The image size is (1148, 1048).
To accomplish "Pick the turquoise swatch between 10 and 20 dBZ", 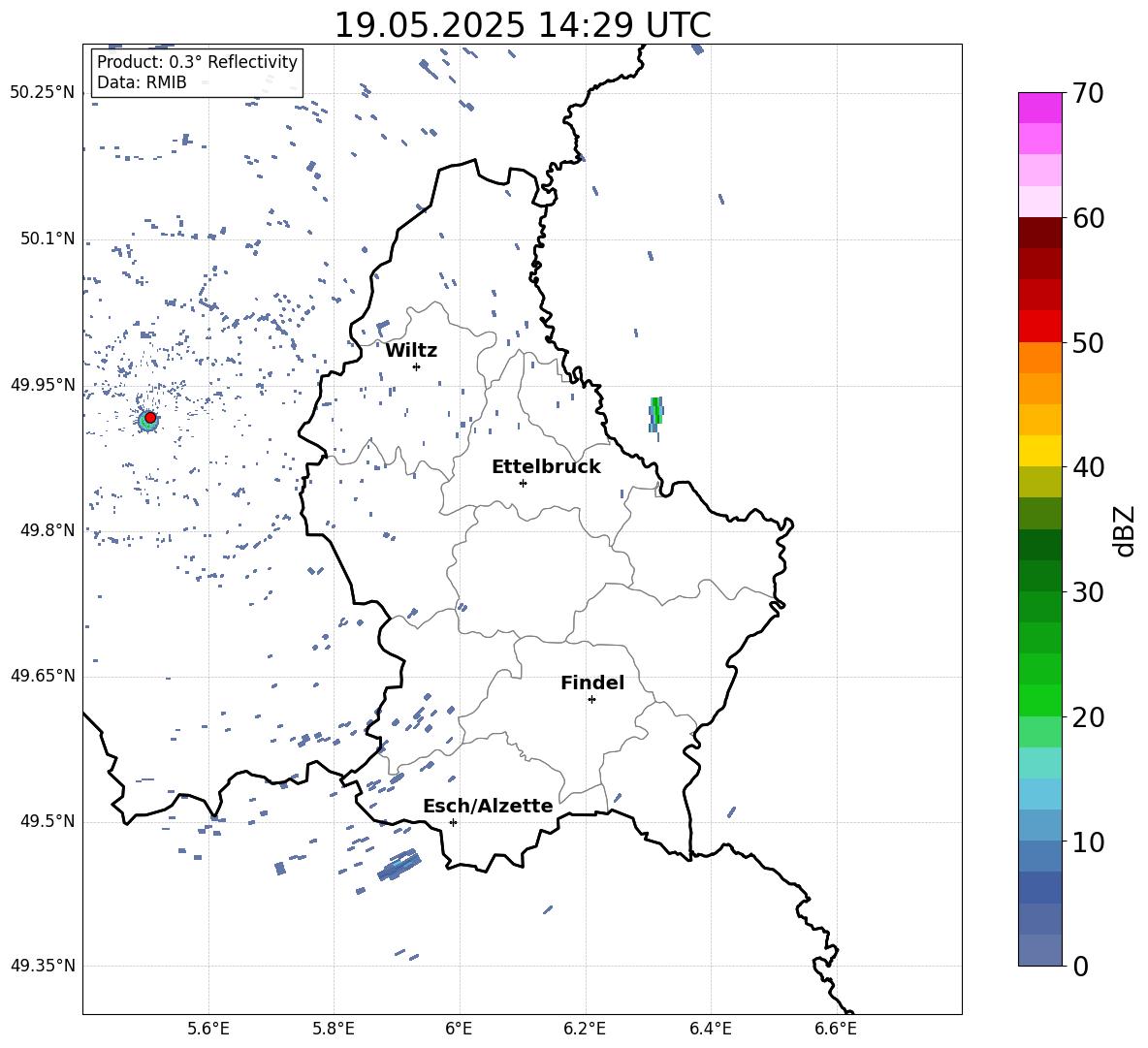I will 1040,763.
